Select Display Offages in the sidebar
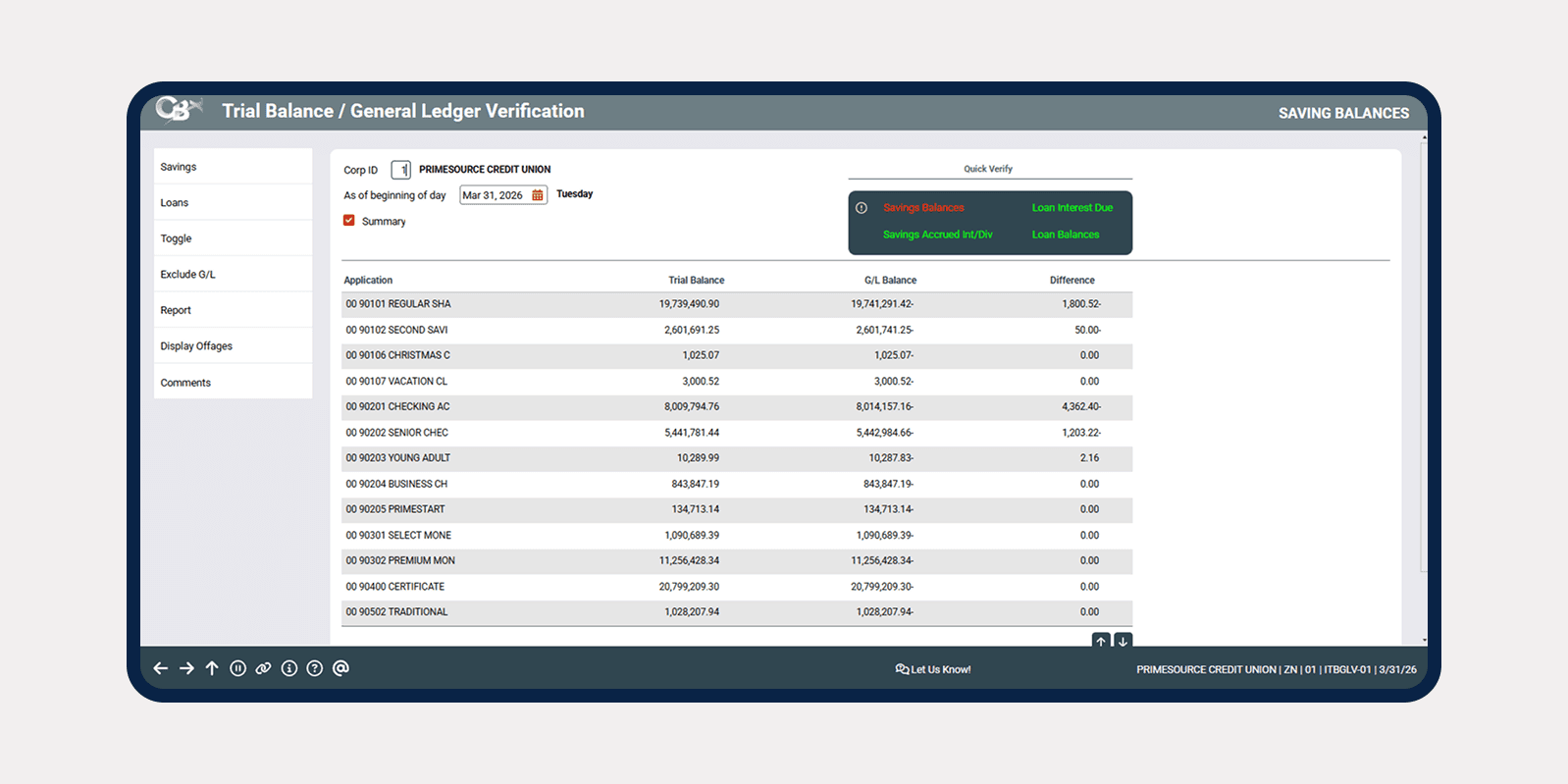Viewport: 1568px width, 784px height. (233, 346)
